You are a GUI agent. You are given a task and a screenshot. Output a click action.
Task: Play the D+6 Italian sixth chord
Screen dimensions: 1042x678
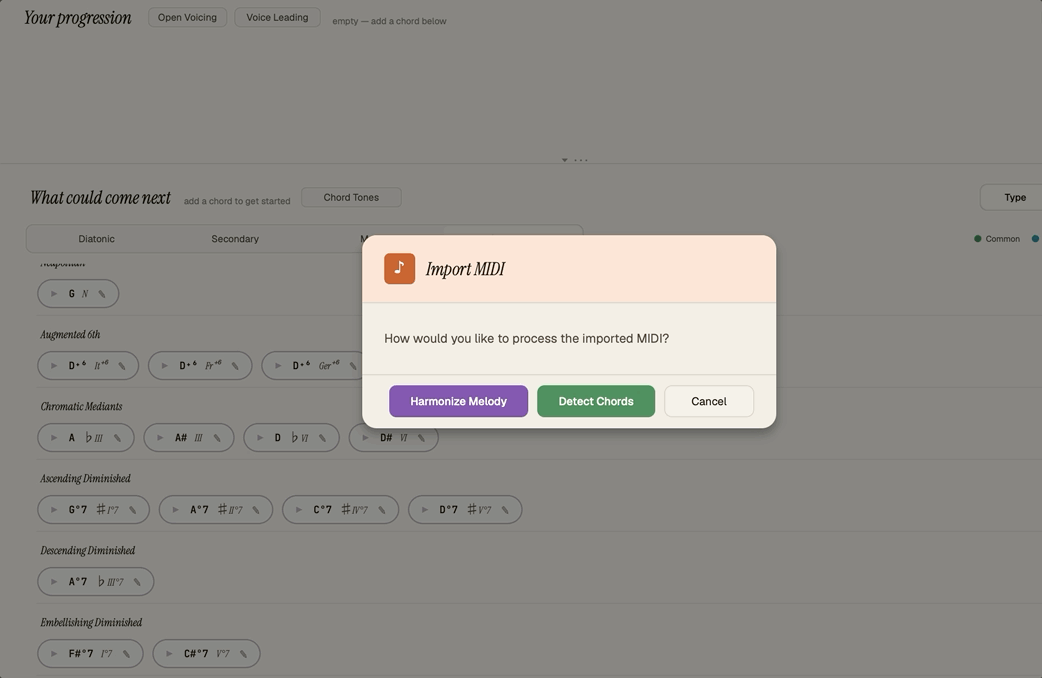tap(54, 366)
